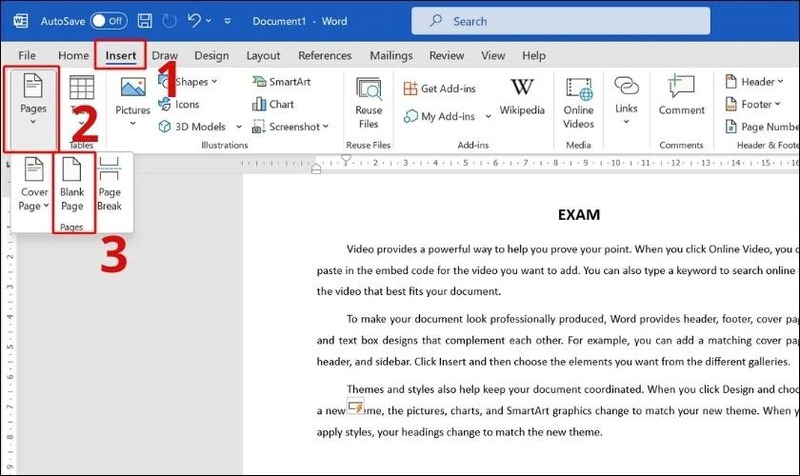Image resolution: width=800 pixels, height=476 pixels.
Task: Click the Redo icon
Action: point(169,21)
